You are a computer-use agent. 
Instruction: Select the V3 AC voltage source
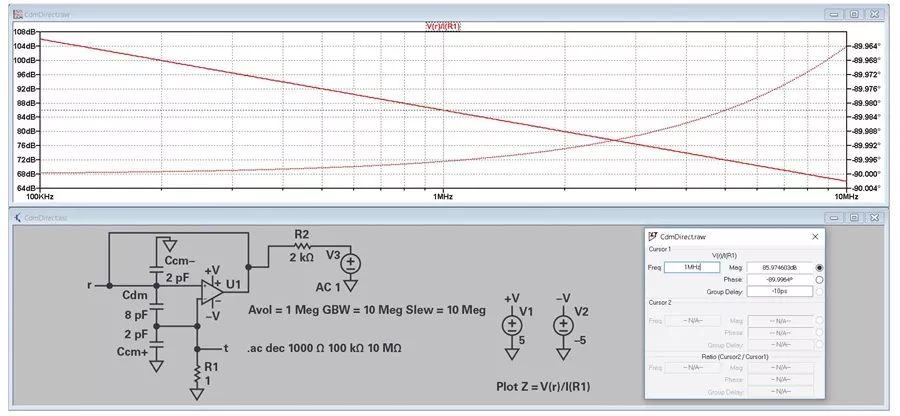(x=351, y=264)
